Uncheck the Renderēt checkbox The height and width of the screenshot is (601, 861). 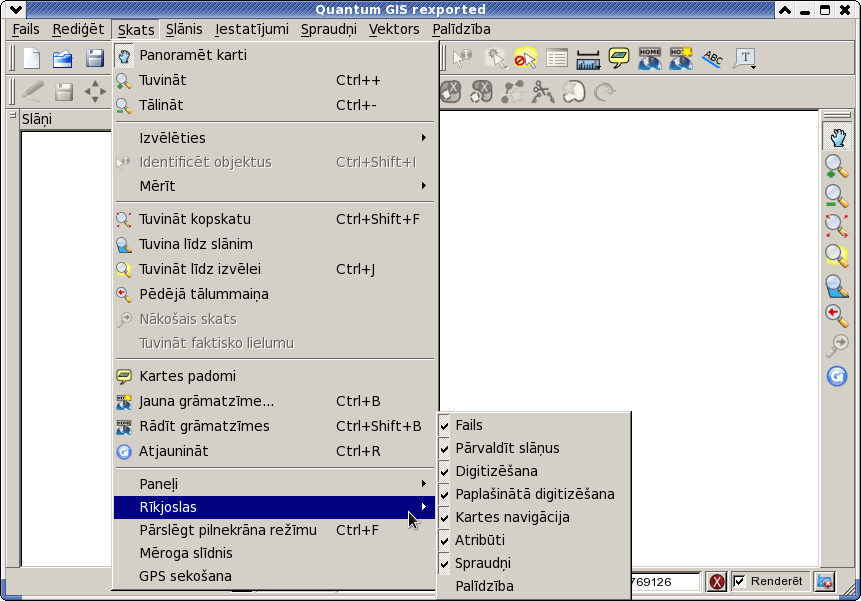click(740, 581)
